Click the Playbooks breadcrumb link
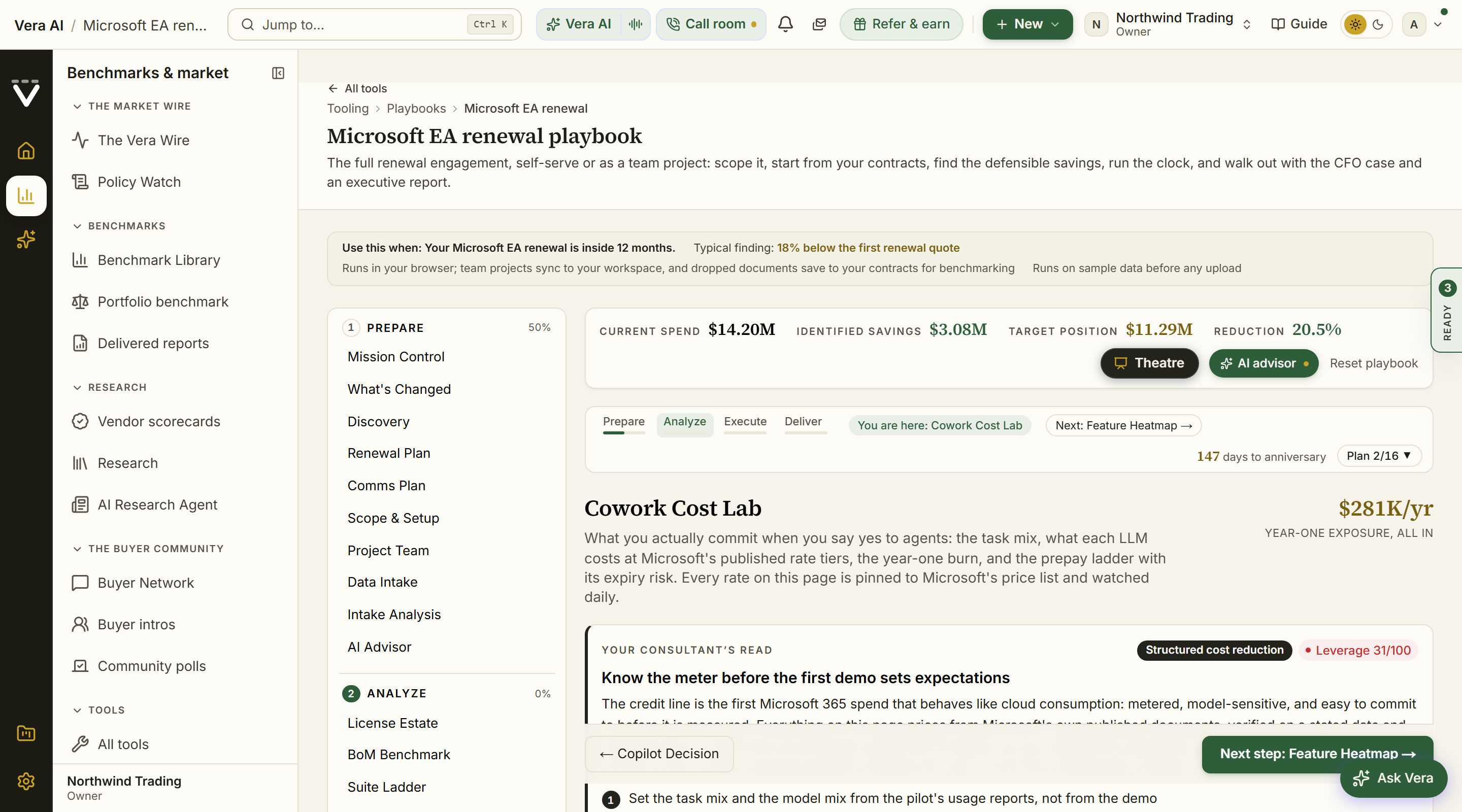The height and width of the screenshot is (812, 1462). tap(416, 109)
